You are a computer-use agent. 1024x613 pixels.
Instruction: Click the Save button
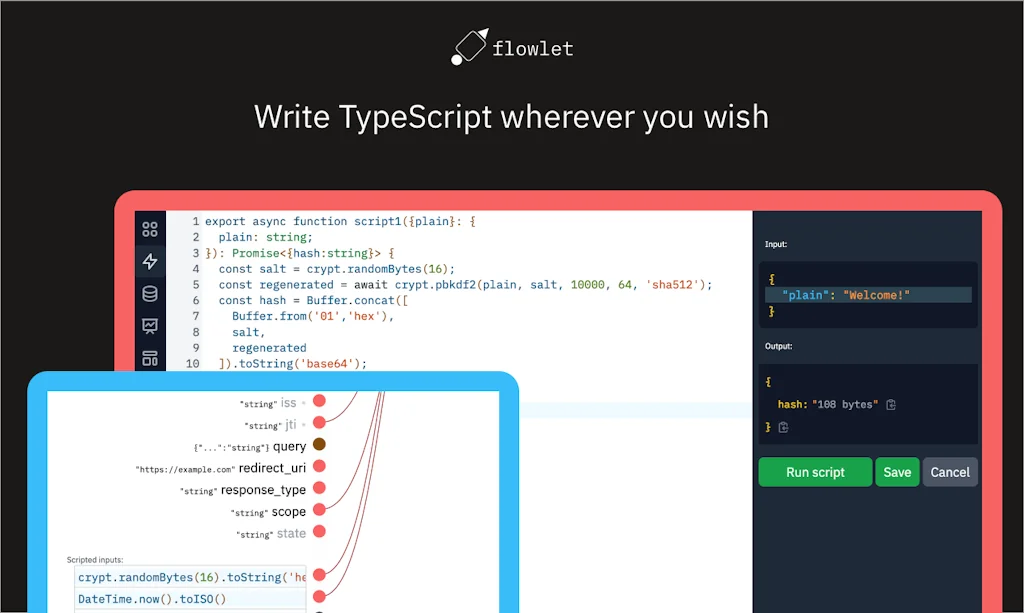[897, 471]
